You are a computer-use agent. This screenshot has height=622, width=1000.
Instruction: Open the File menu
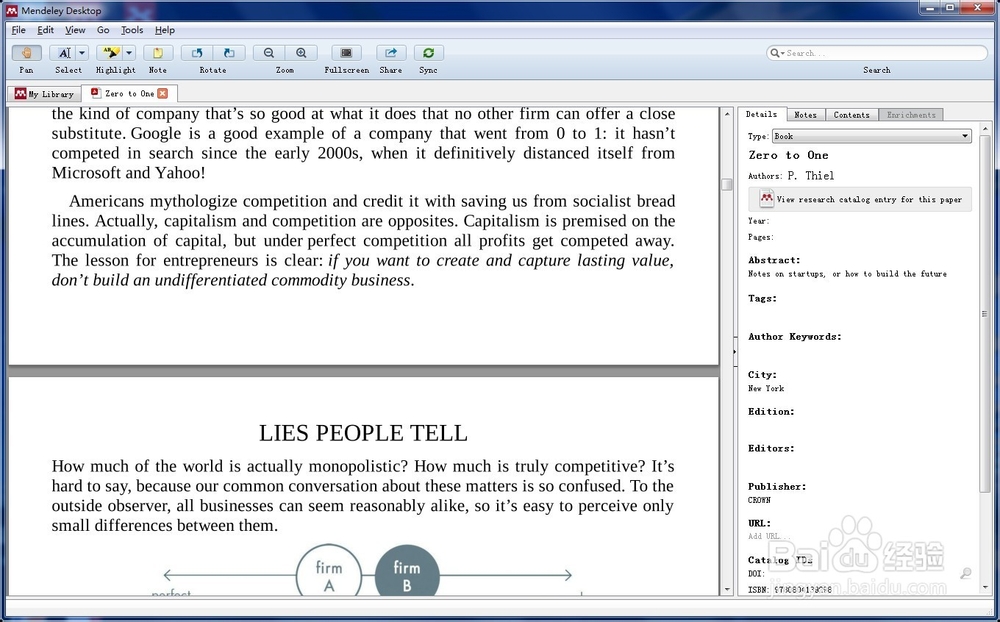18,30
